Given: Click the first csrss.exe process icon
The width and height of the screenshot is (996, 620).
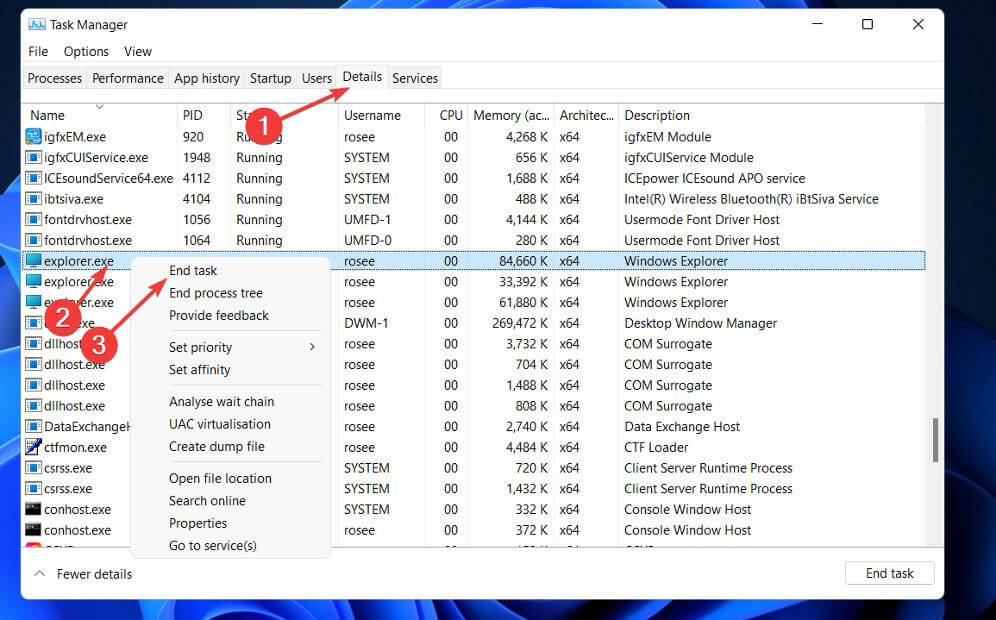Looking at the screenshot, I should 34,468.
